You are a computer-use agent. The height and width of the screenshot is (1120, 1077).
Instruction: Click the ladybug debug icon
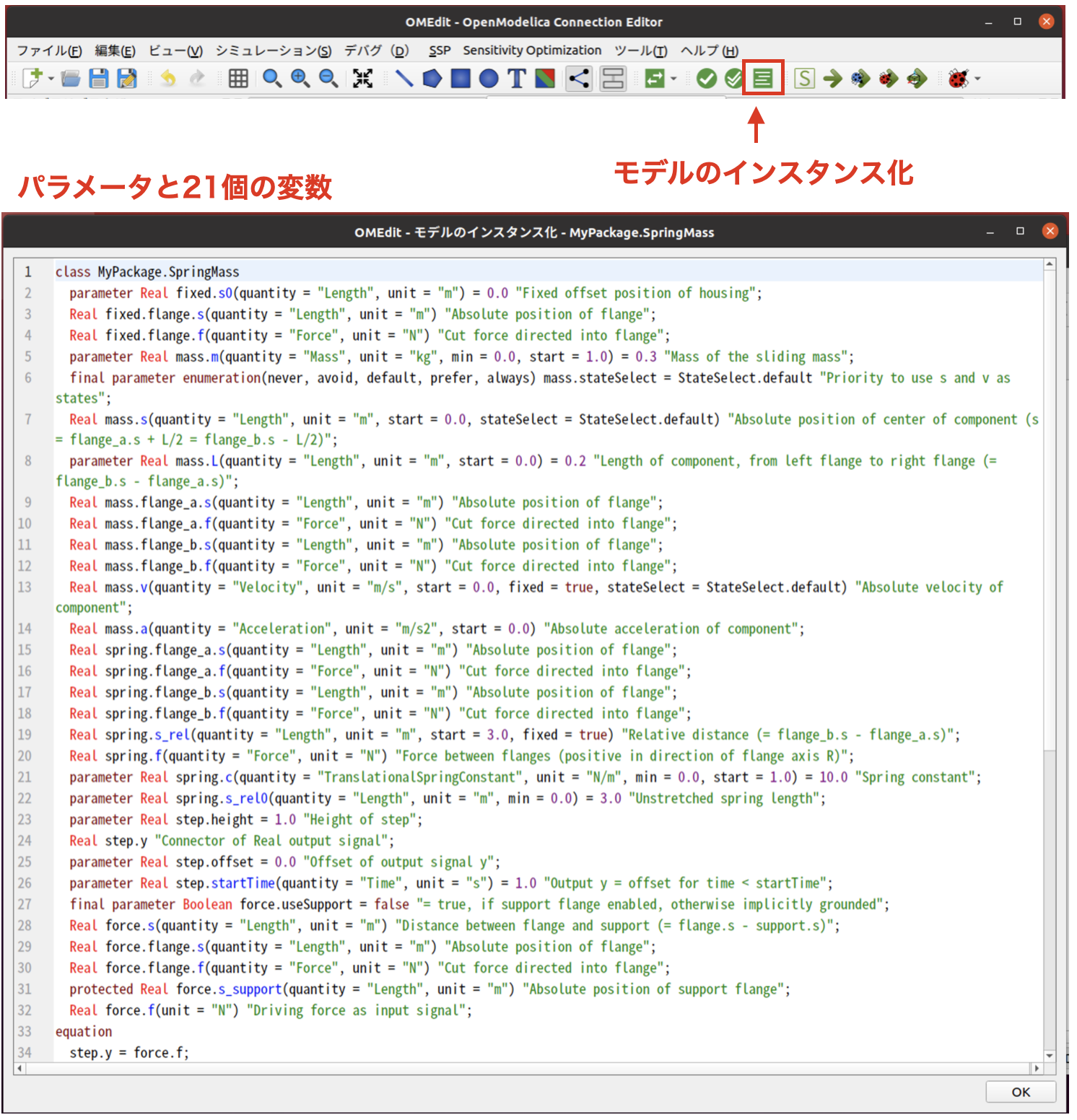click(959, 78)
